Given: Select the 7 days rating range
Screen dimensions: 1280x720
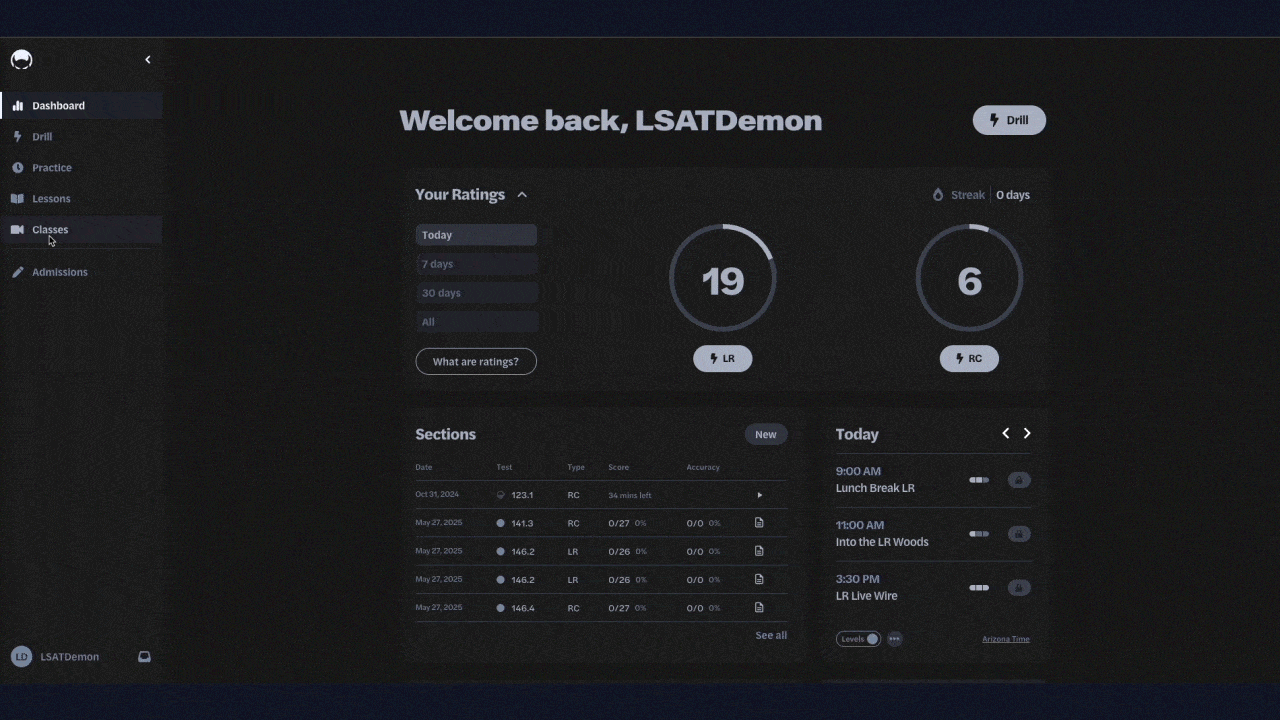Looking at the screenshot, I should click(x=476, y=264).
